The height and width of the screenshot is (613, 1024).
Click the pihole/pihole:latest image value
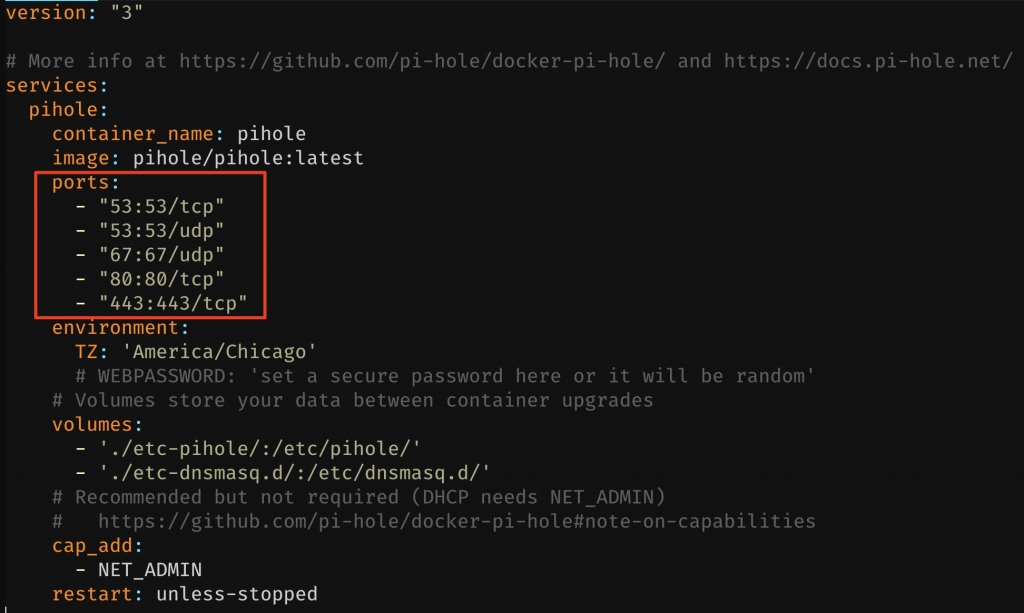pyautogui.click(x=248, y=158)
